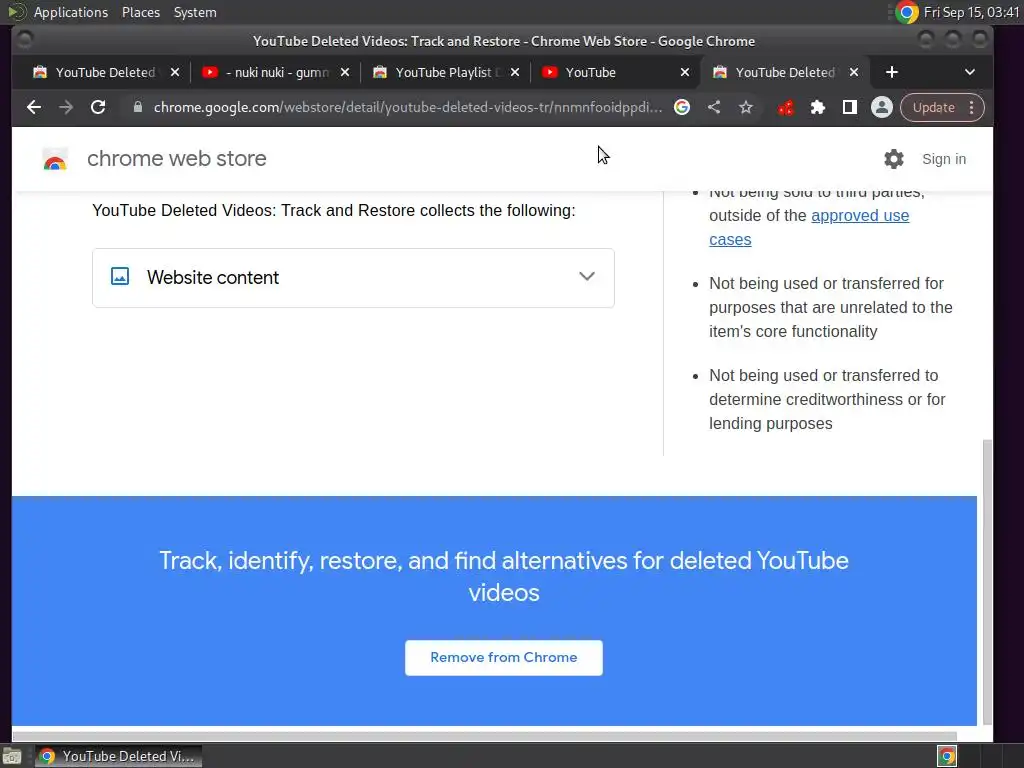Click the Sign in link
1024x768 pixels.
[944, 159]
